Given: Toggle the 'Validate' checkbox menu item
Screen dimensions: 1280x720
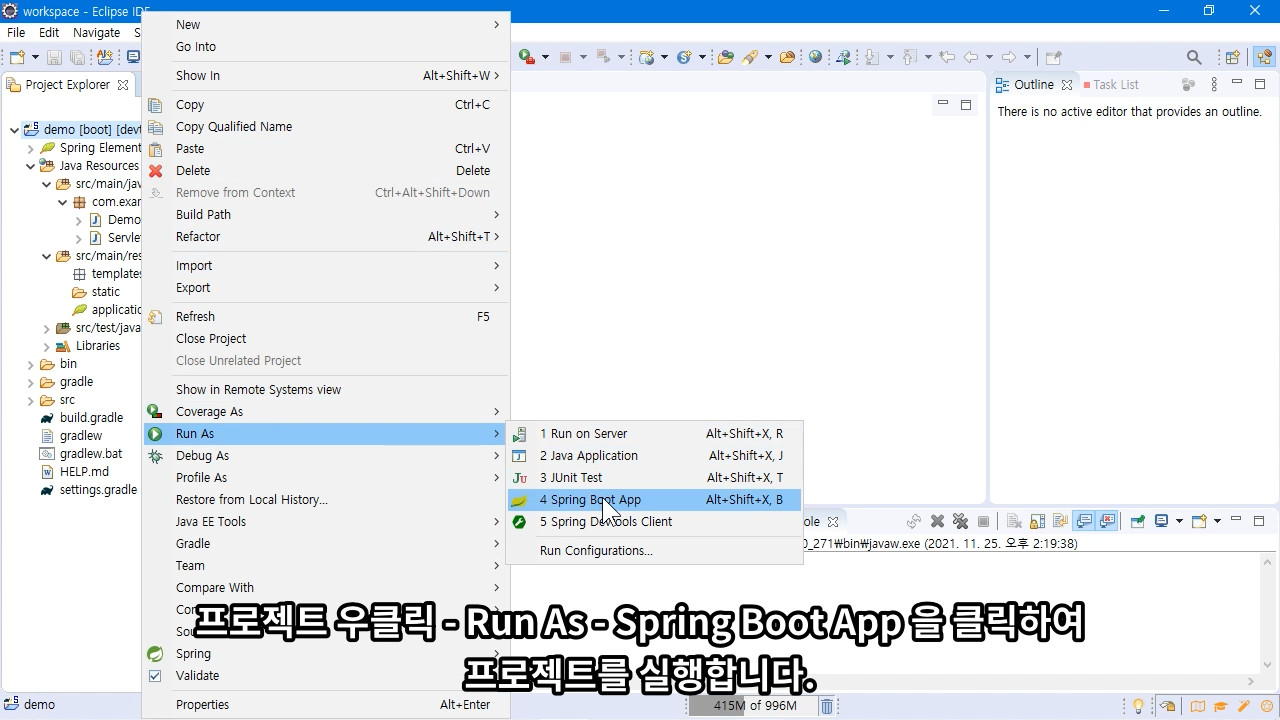Looking at the screenshot, I should click(x=325, y=676).
